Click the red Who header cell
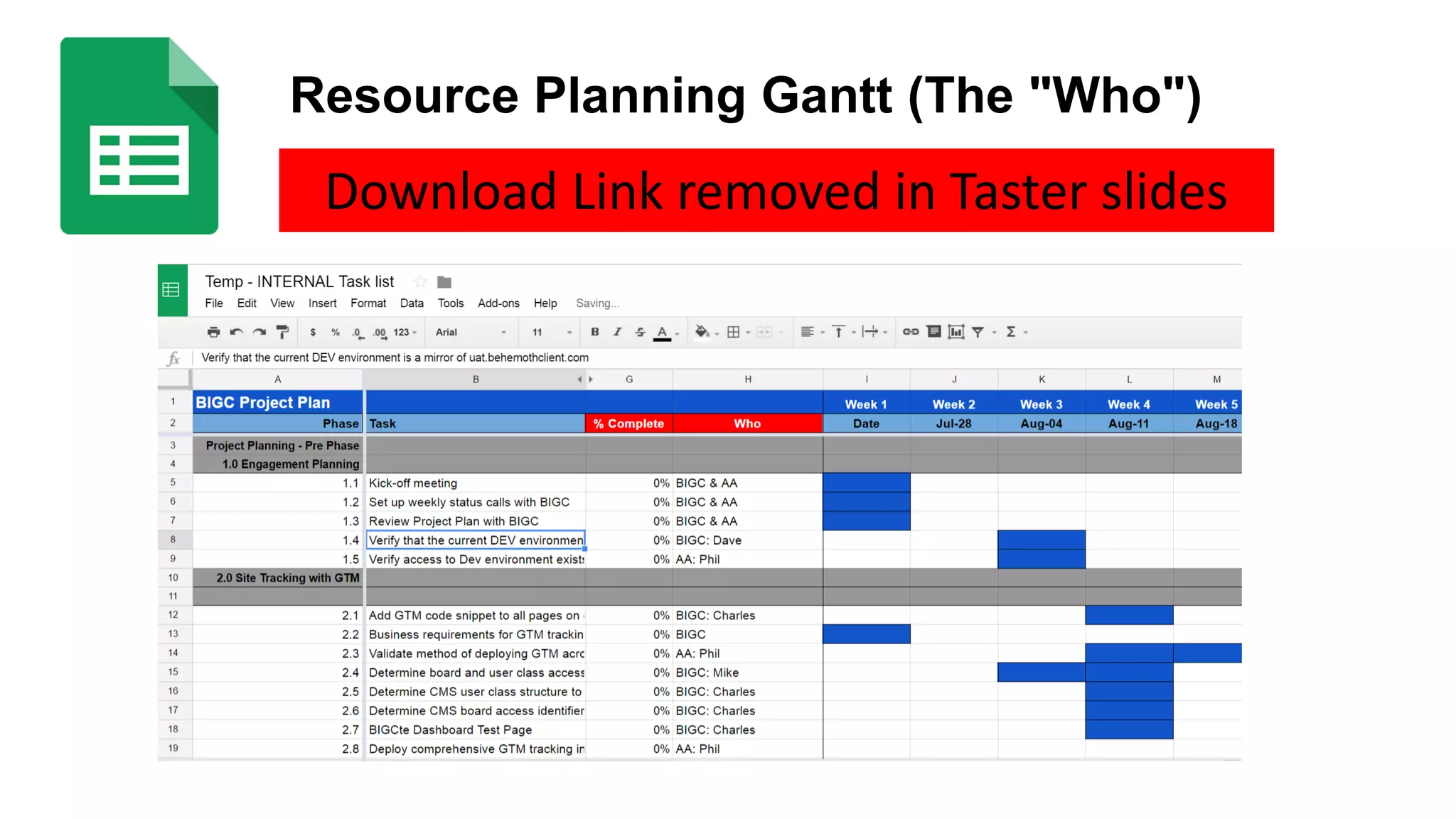This screenshot has height=819, width=1456. tap(748, 424)
